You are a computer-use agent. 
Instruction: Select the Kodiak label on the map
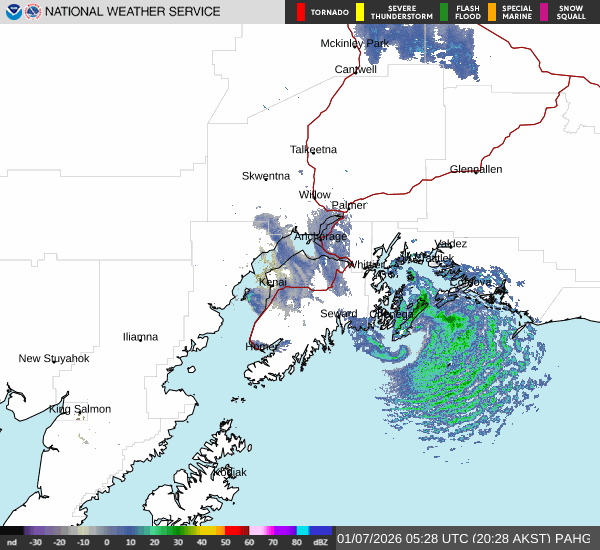(229, 472)
